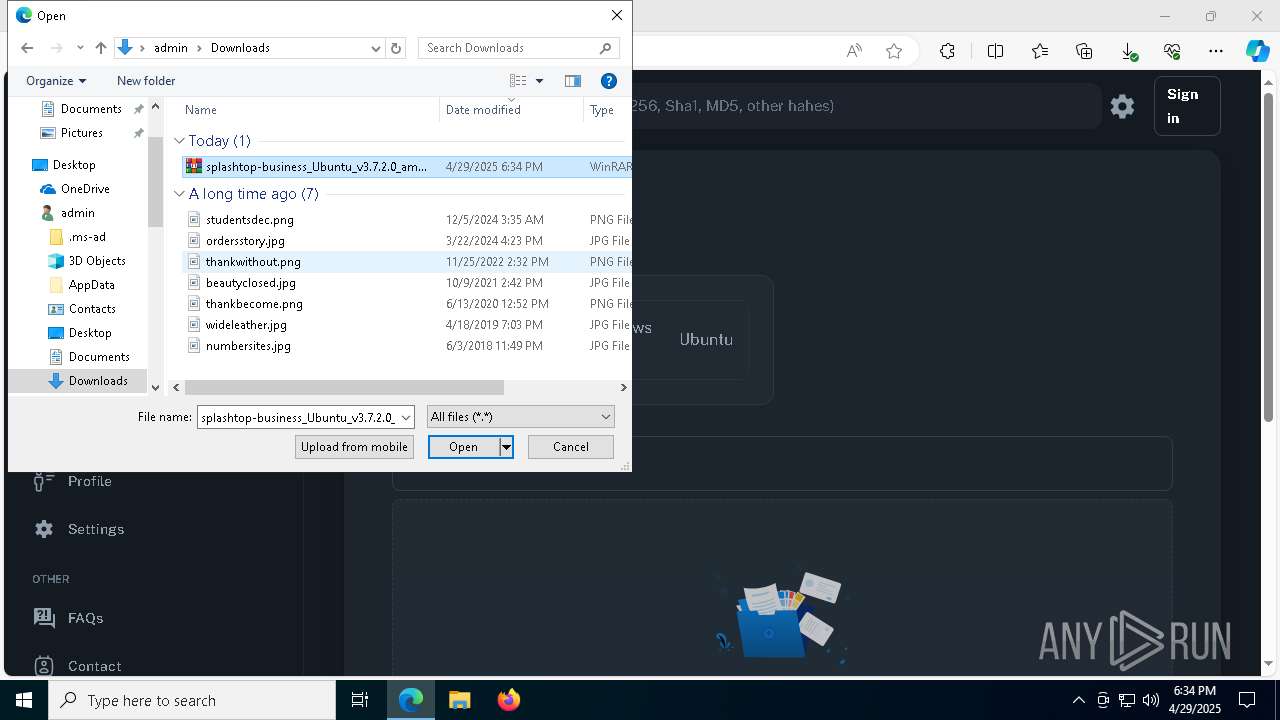Open Edge Downloads icon
Screen dimensions: 1280x720
pyautogui.click(x=1128, y=51)
